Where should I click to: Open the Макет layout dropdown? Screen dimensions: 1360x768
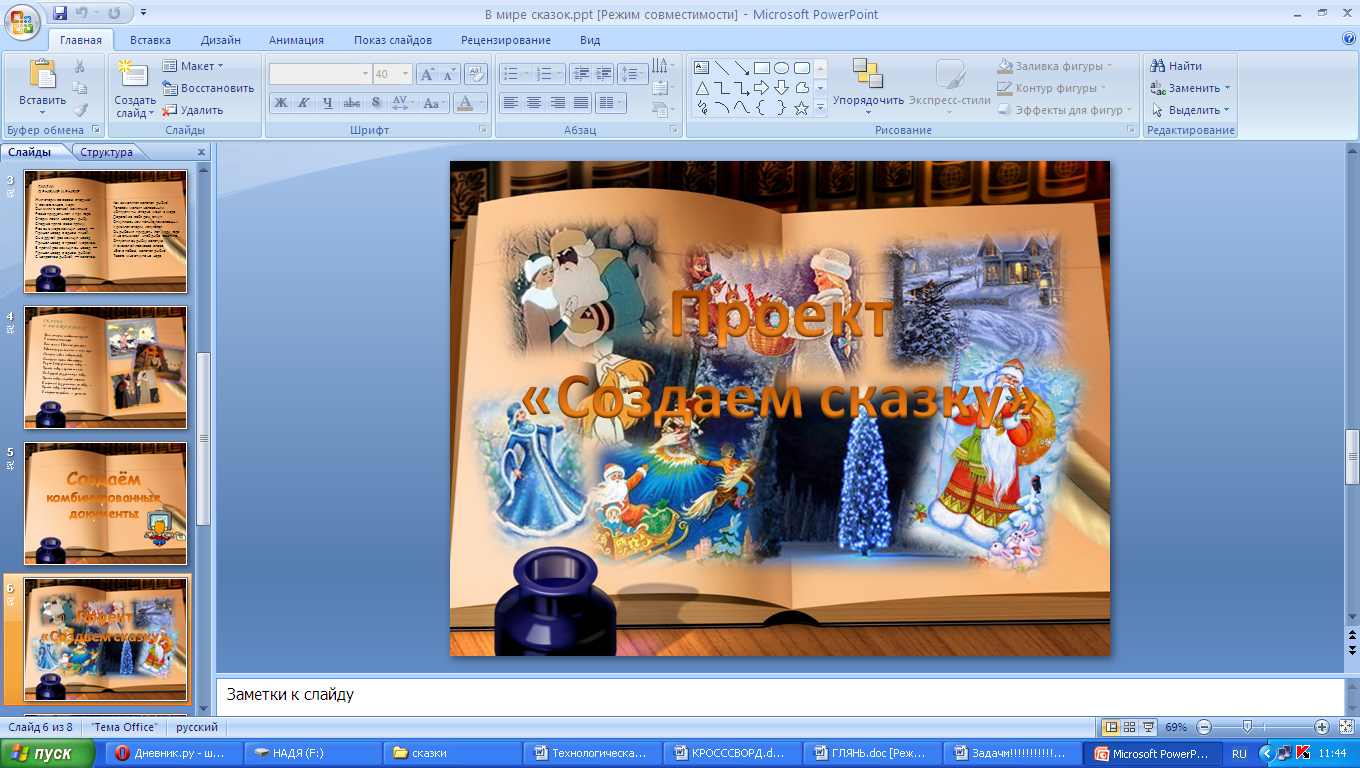[x=194, y=66]
